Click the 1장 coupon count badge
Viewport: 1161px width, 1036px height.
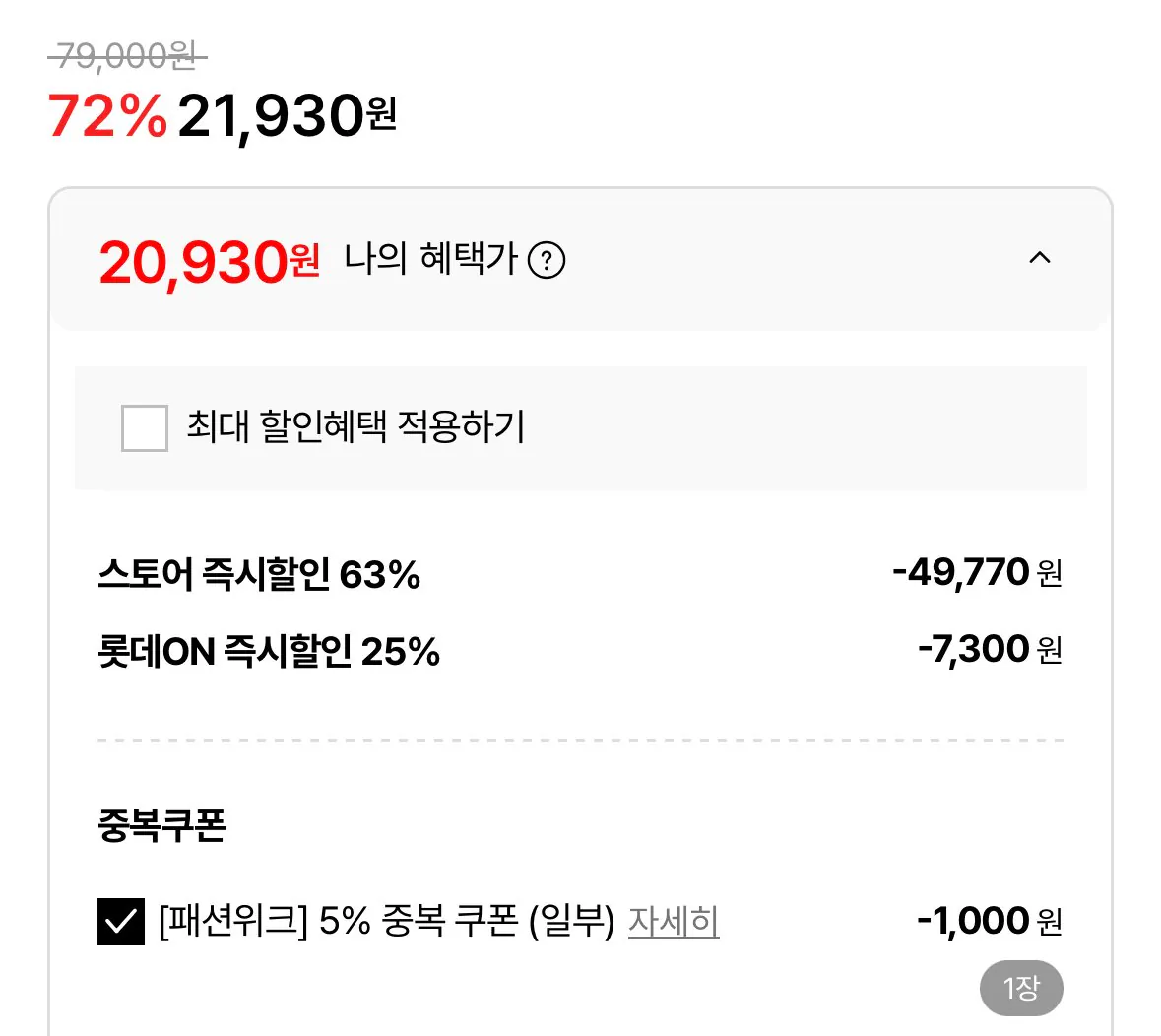pyautogui.click(x=1022, y=988)
